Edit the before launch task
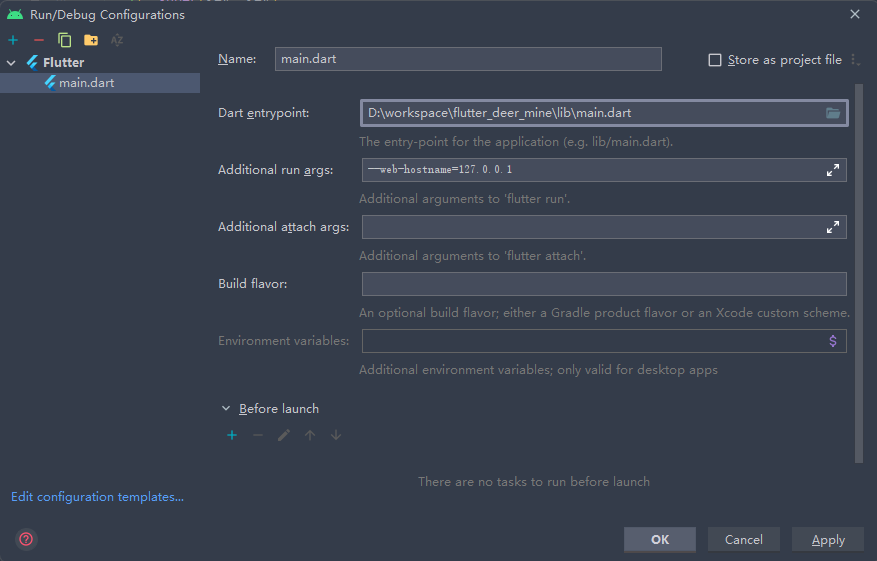Screen dimensions: 877x561 click(284, 435)
